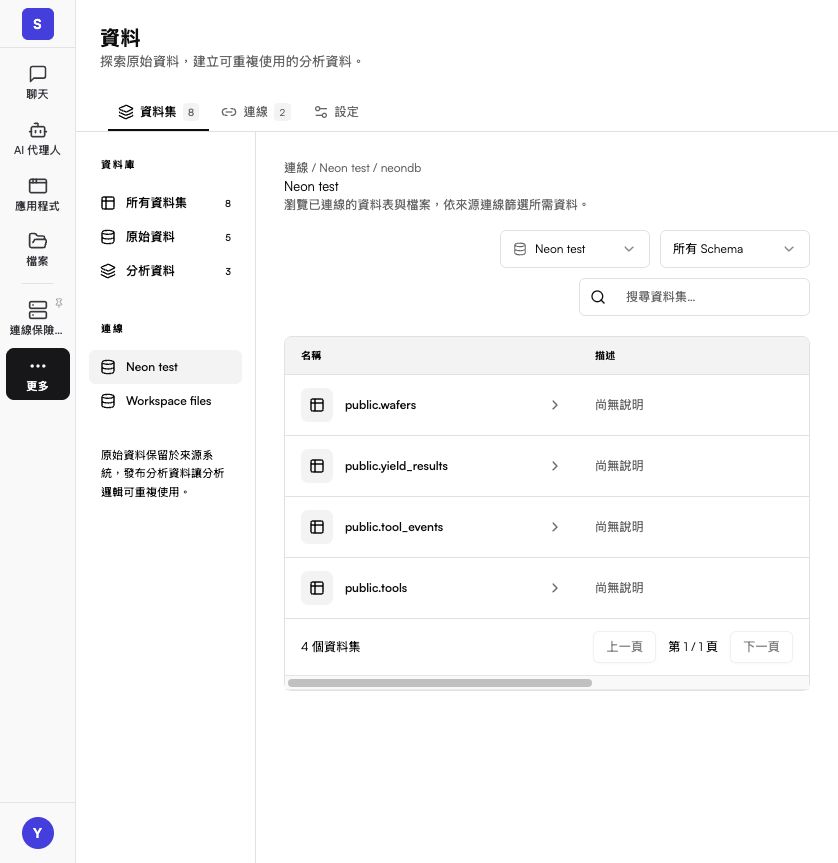The image size is (838, 863).
Task: Select 原始資料 in the library list
Action: click(x=166, y=237)
